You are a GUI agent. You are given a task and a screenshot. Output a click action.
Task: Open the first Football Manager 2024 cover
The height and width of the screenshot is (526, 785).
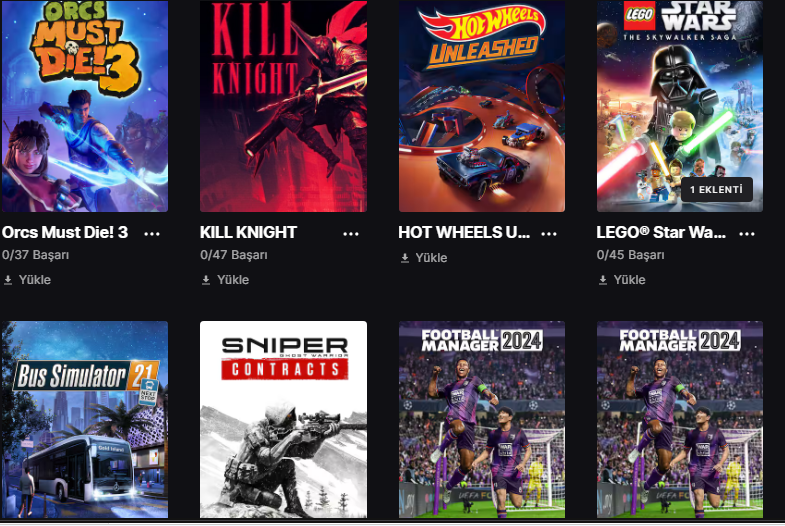click(x=482, y=419)
